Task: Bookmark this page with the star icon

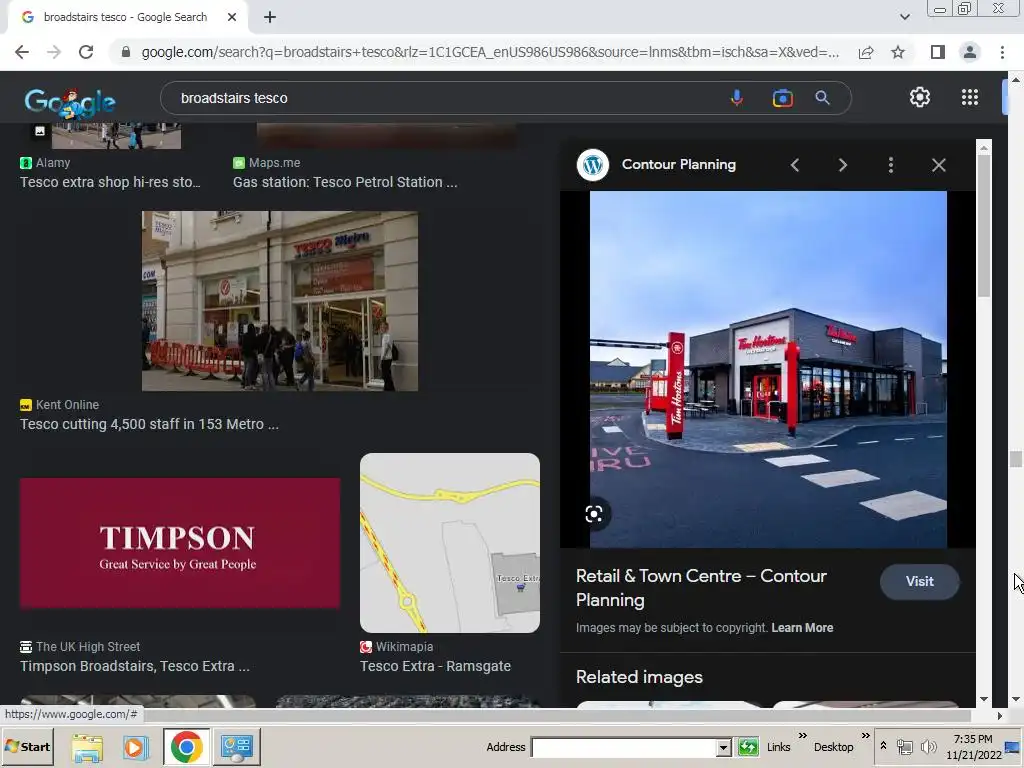Action: point(898,52)
